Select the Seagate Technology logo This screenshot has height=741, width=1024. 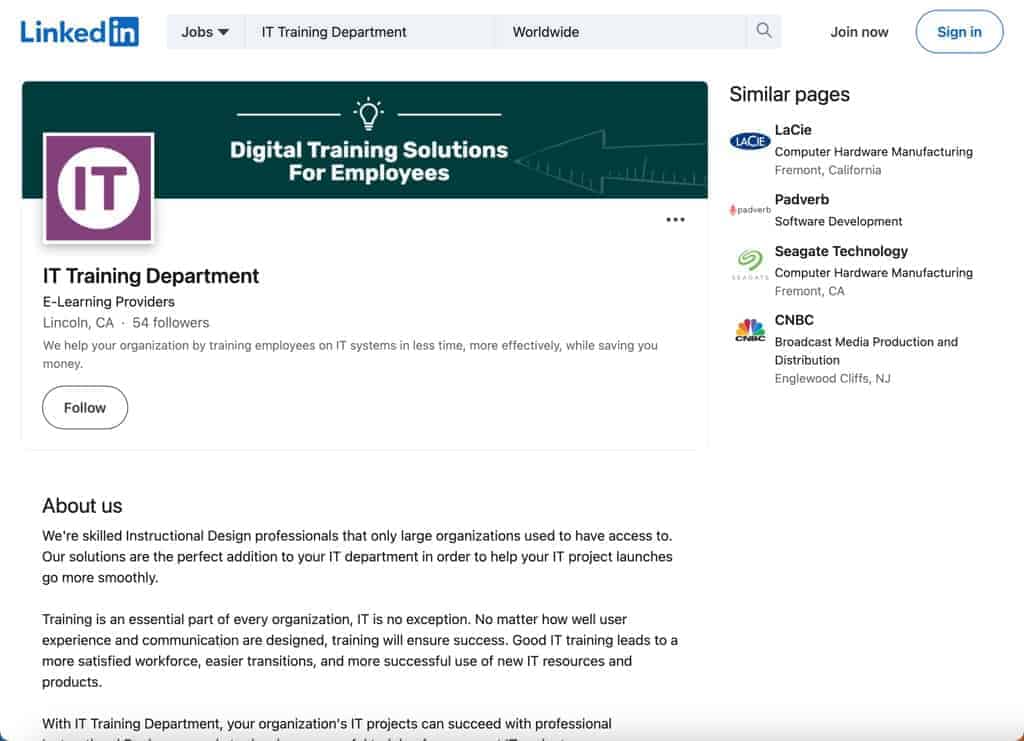[749, 262]
